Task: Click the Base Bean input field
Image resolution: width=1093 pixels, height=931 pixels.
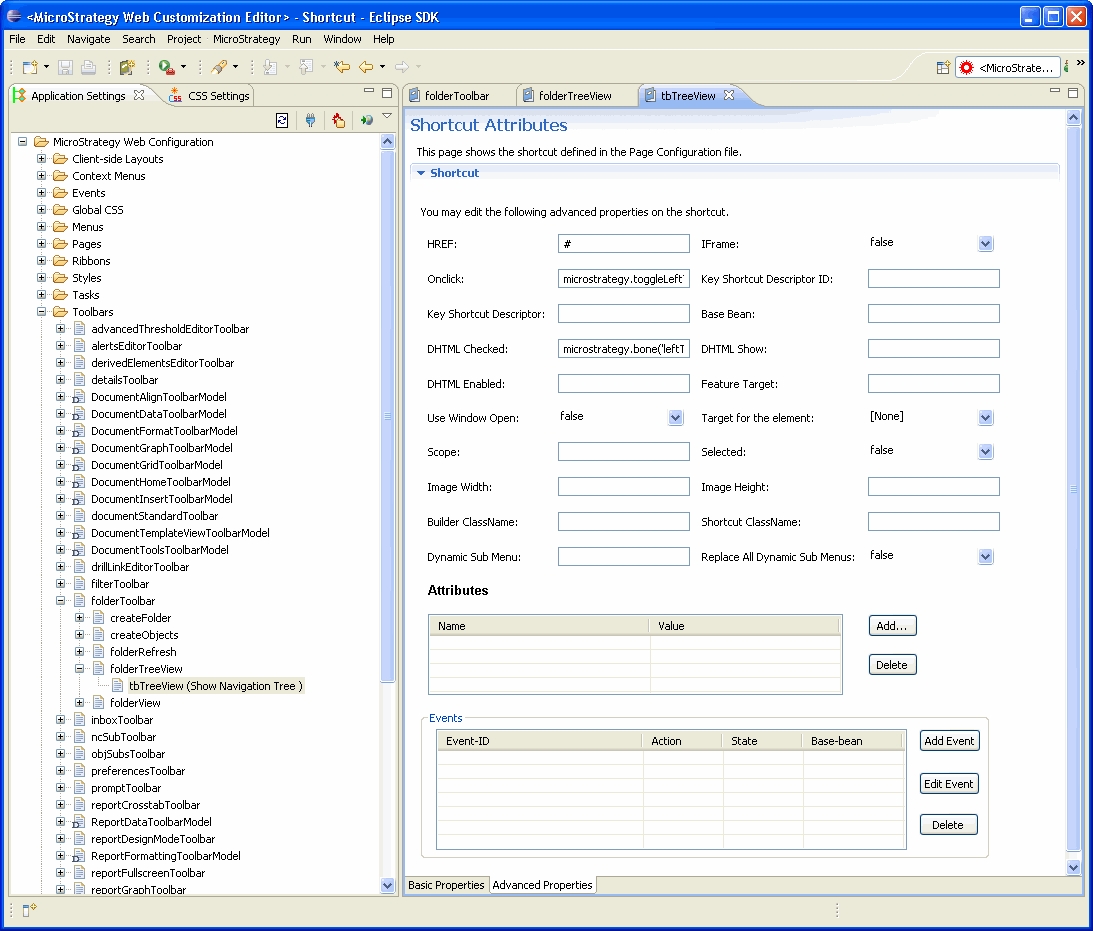Action: 933,314
